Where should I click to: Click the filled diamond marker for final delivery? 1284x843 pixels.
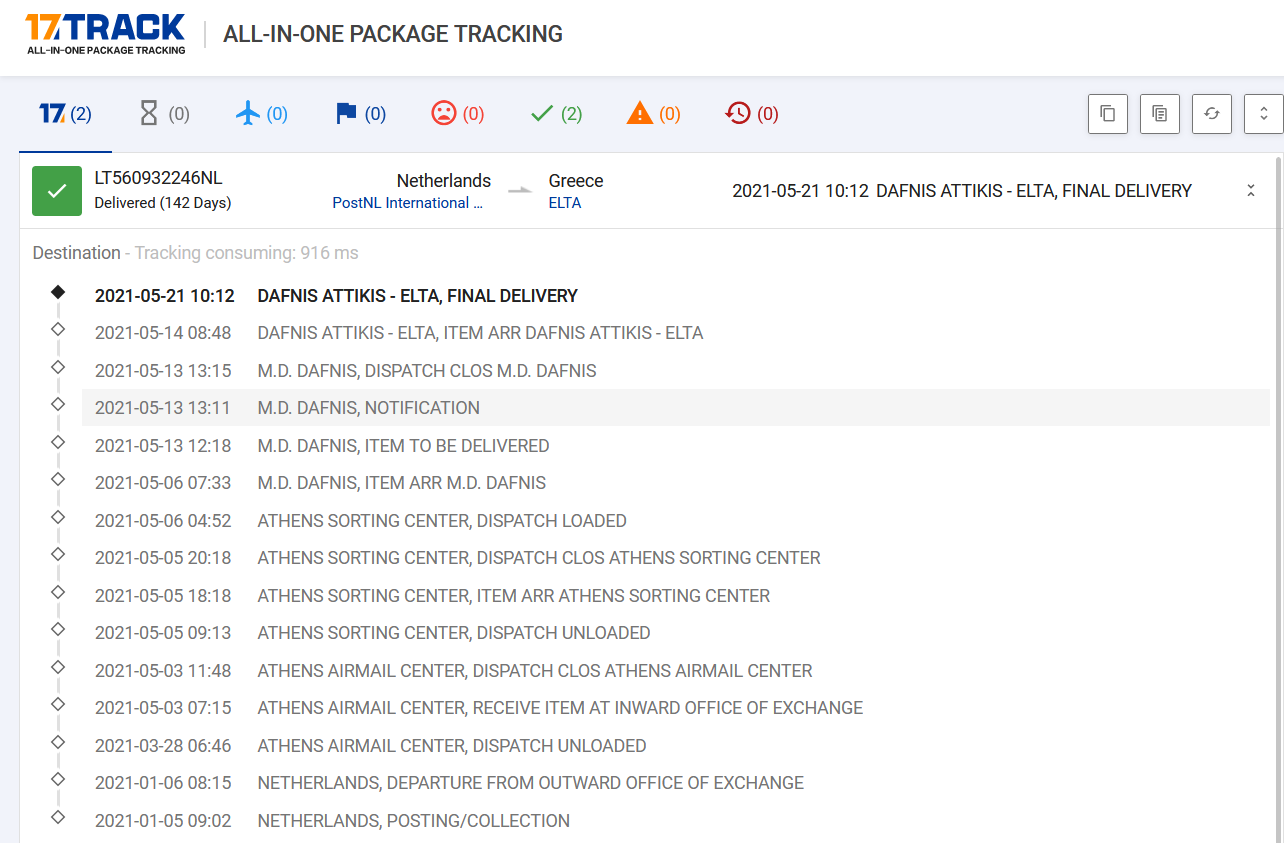point(58,292)
